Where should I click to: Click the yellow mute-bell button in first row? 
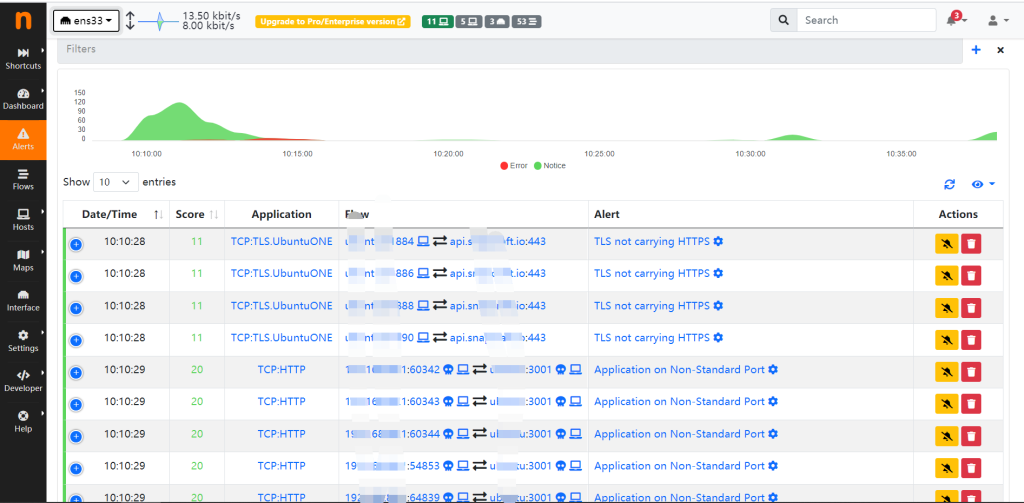945,243
